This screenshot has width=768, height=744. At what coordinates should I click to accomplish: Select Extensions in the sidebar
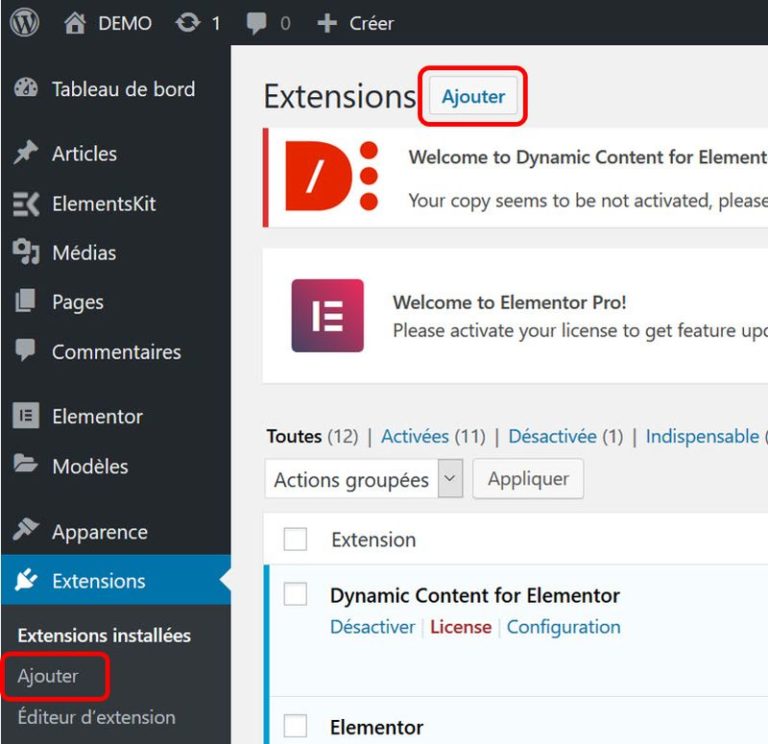point(116,580)
